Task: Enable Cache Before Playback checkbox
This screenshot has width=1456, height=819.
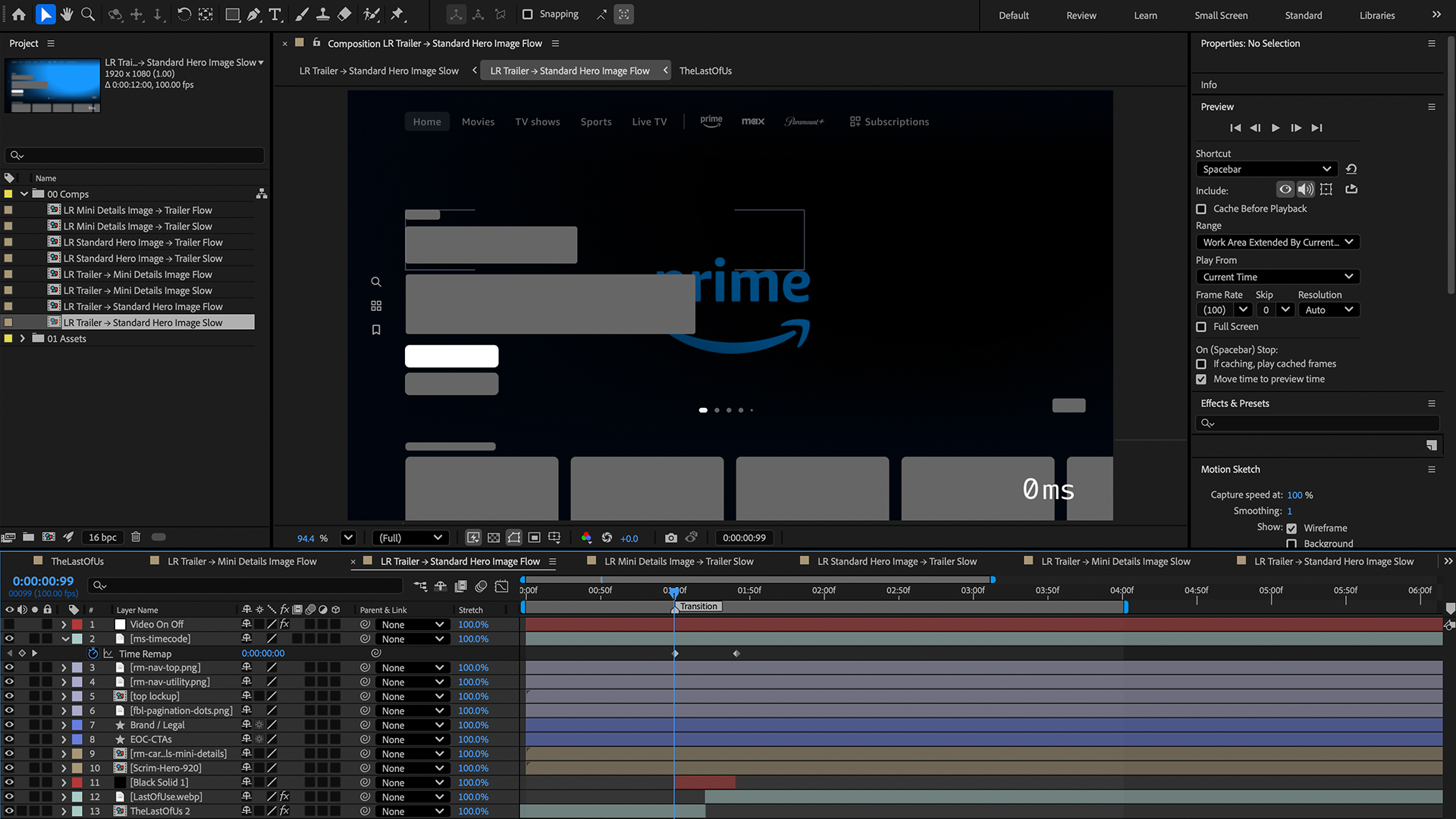Action: 1201,209
